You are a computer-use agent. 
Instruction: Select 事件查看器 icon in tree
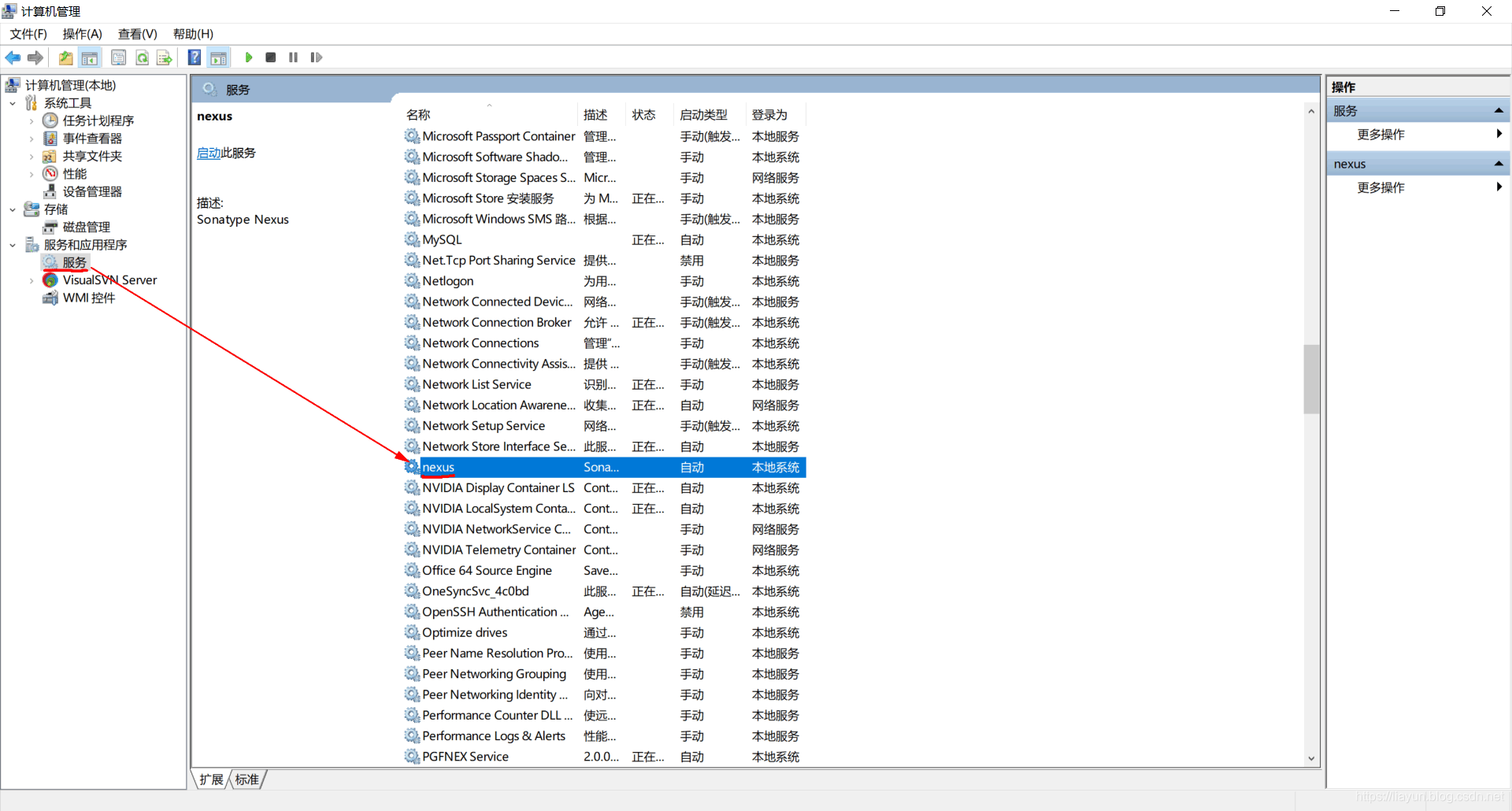click(50, 139)
